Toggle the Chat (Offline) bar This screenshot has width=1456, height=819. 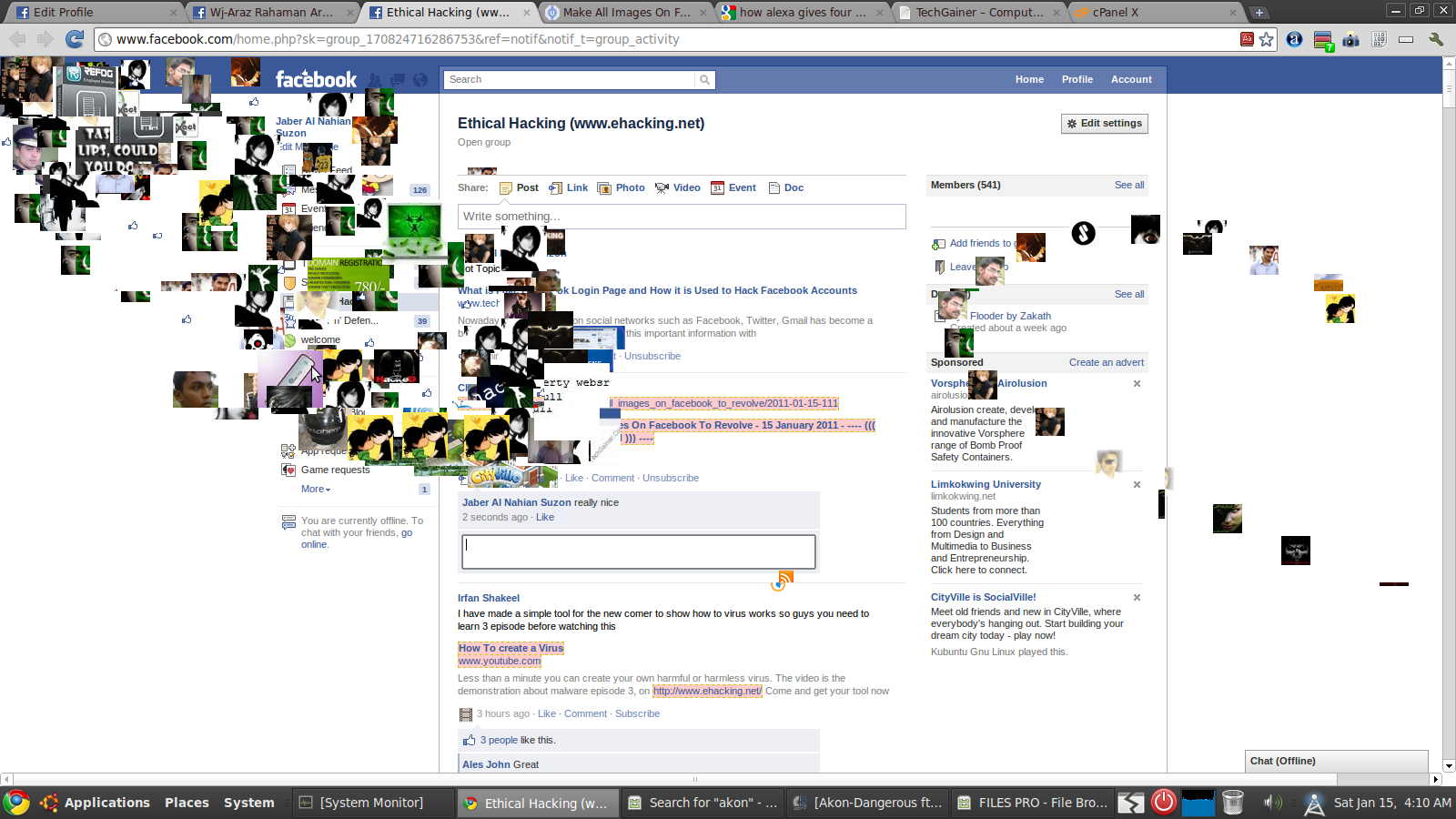coord(1335,761)
